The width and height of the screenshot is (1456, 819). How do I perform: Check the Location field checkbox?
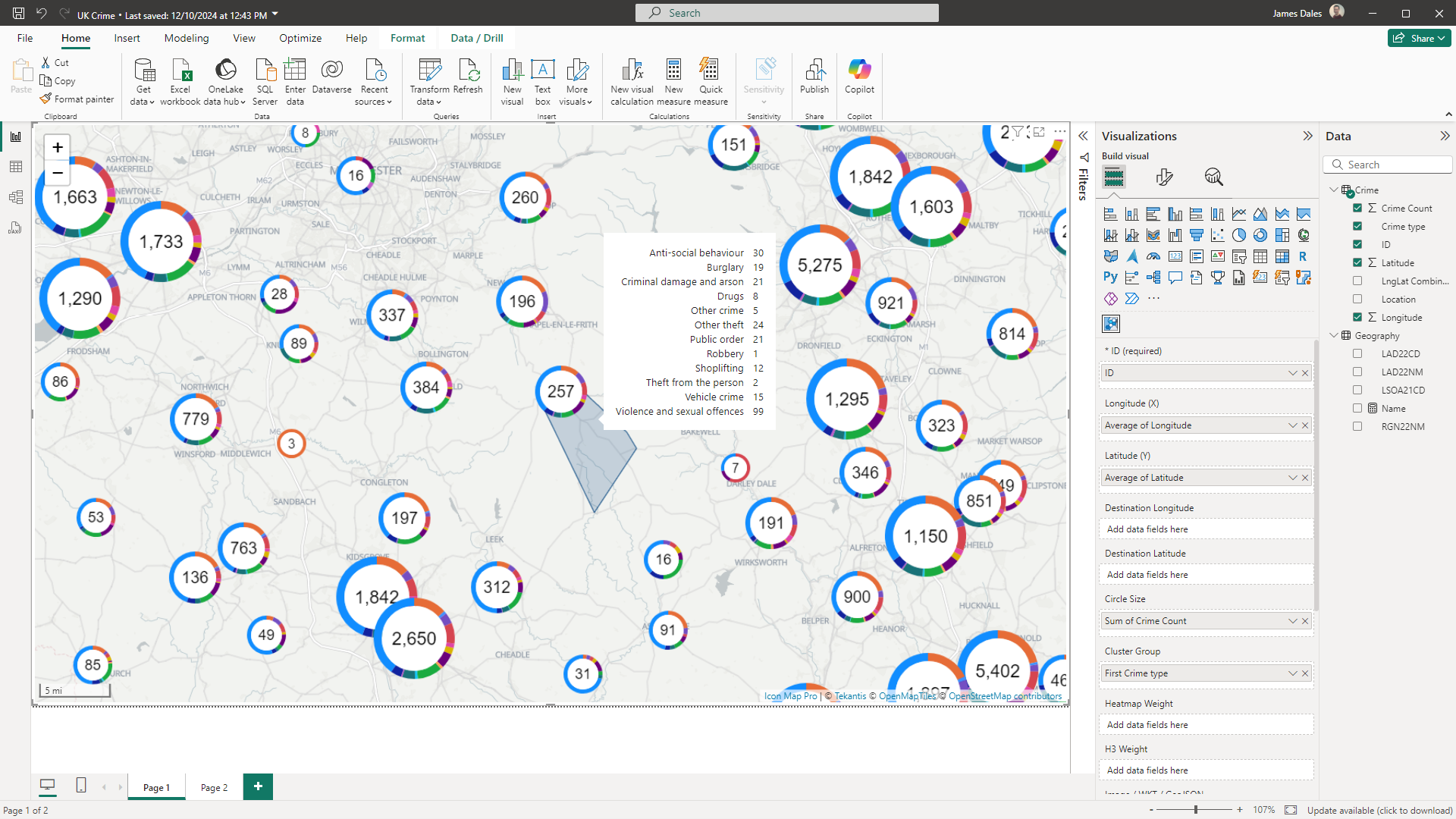tap(1357, 300)
